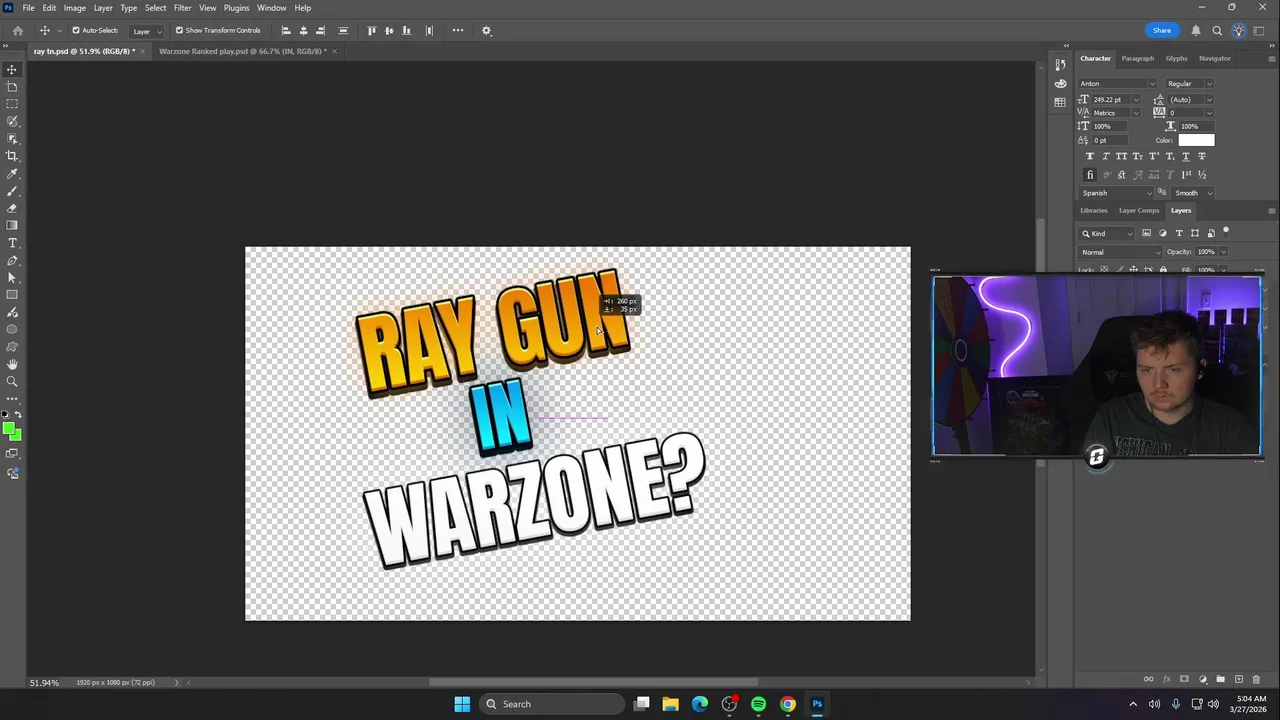Image resolution: width=1280 pixels, height=720 pixels.
Task: Click the Home icon in options bar
Action: (17, 30)
